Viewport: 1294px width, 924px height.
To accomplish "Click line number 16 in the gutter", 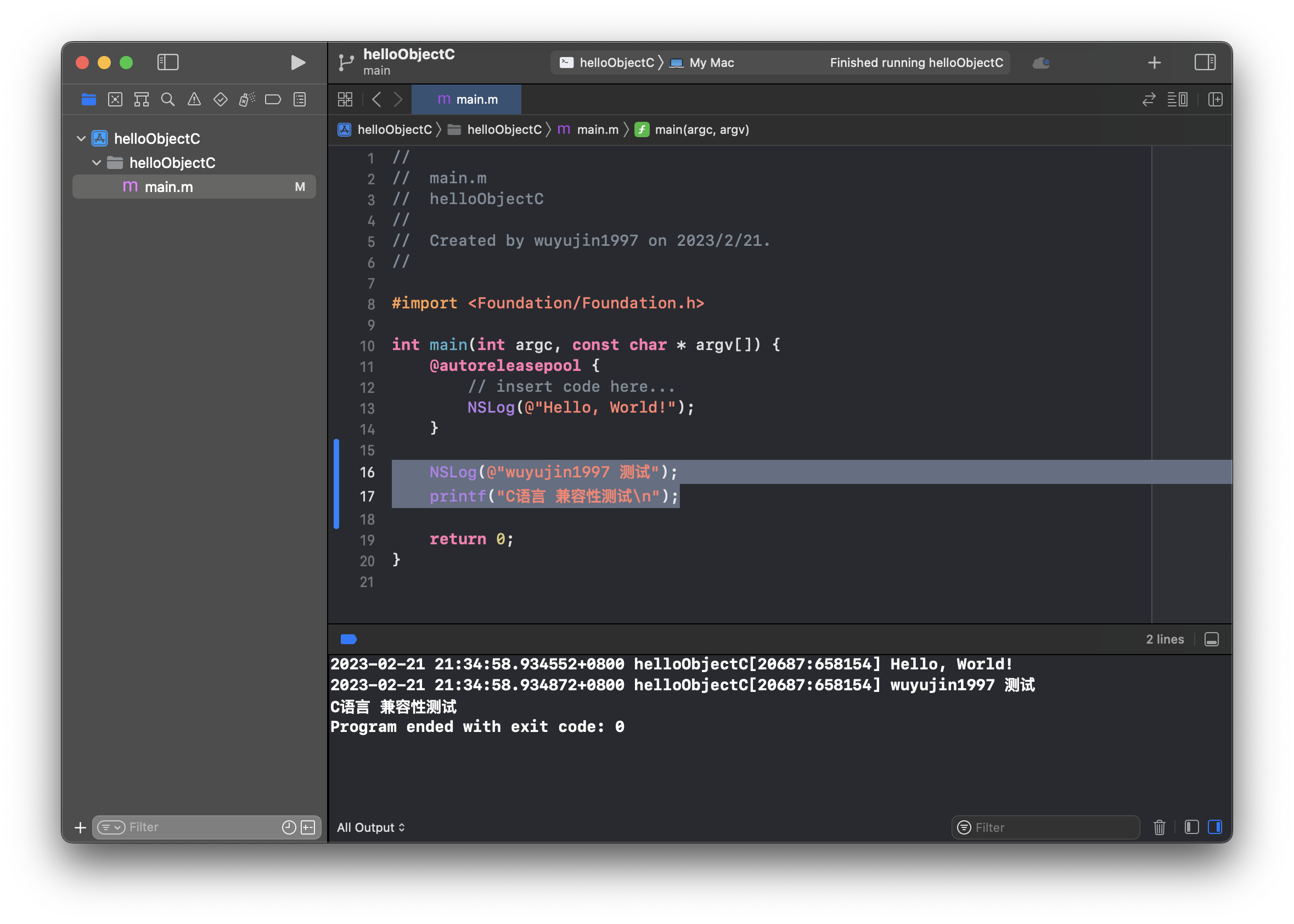I will point(367,472).
